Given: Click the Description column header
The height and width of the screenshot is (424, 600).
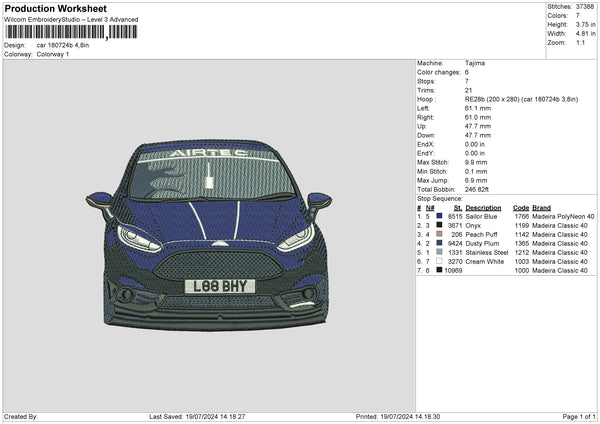Looking at the screenshot, I should (483, 208).
